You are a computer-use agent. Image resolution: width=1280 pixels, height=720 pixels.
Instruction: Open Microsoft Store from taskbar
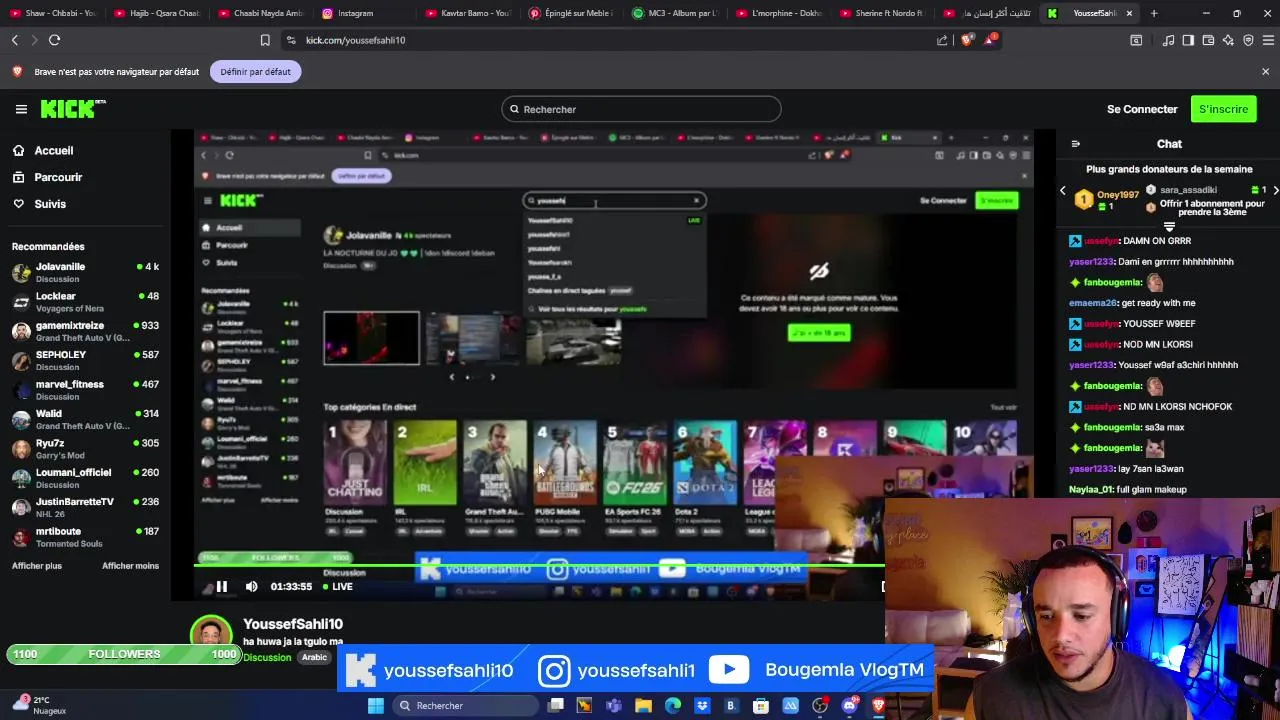pos(762,706)
